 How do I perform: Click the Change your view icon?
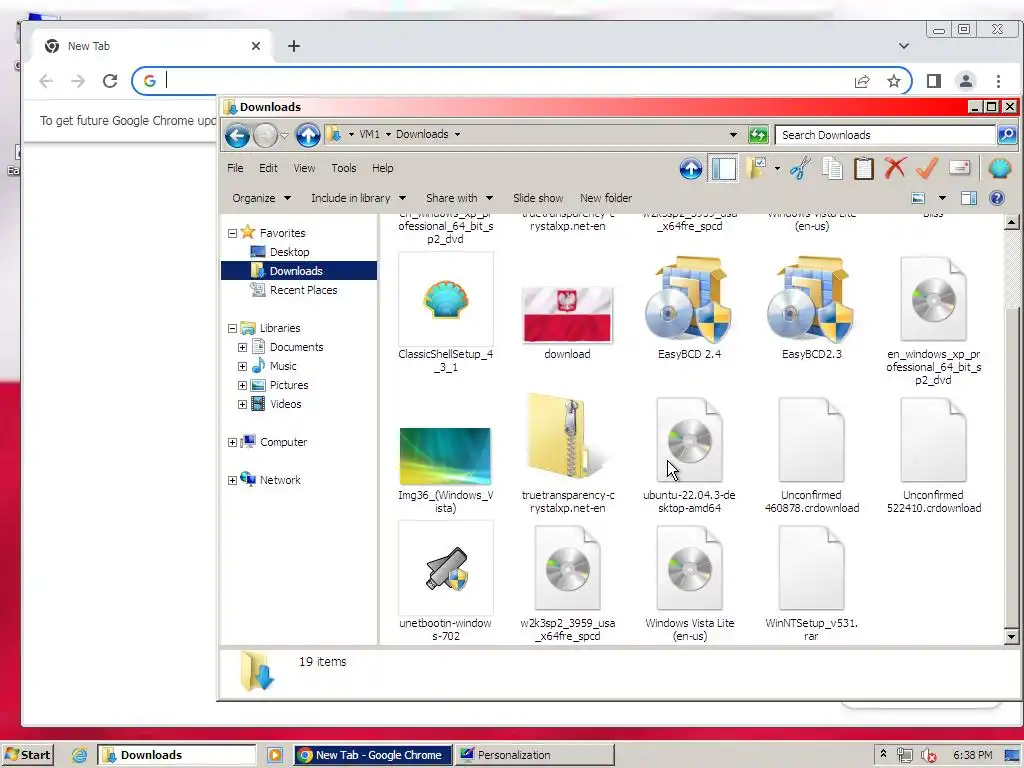click(x=918, y=198)
